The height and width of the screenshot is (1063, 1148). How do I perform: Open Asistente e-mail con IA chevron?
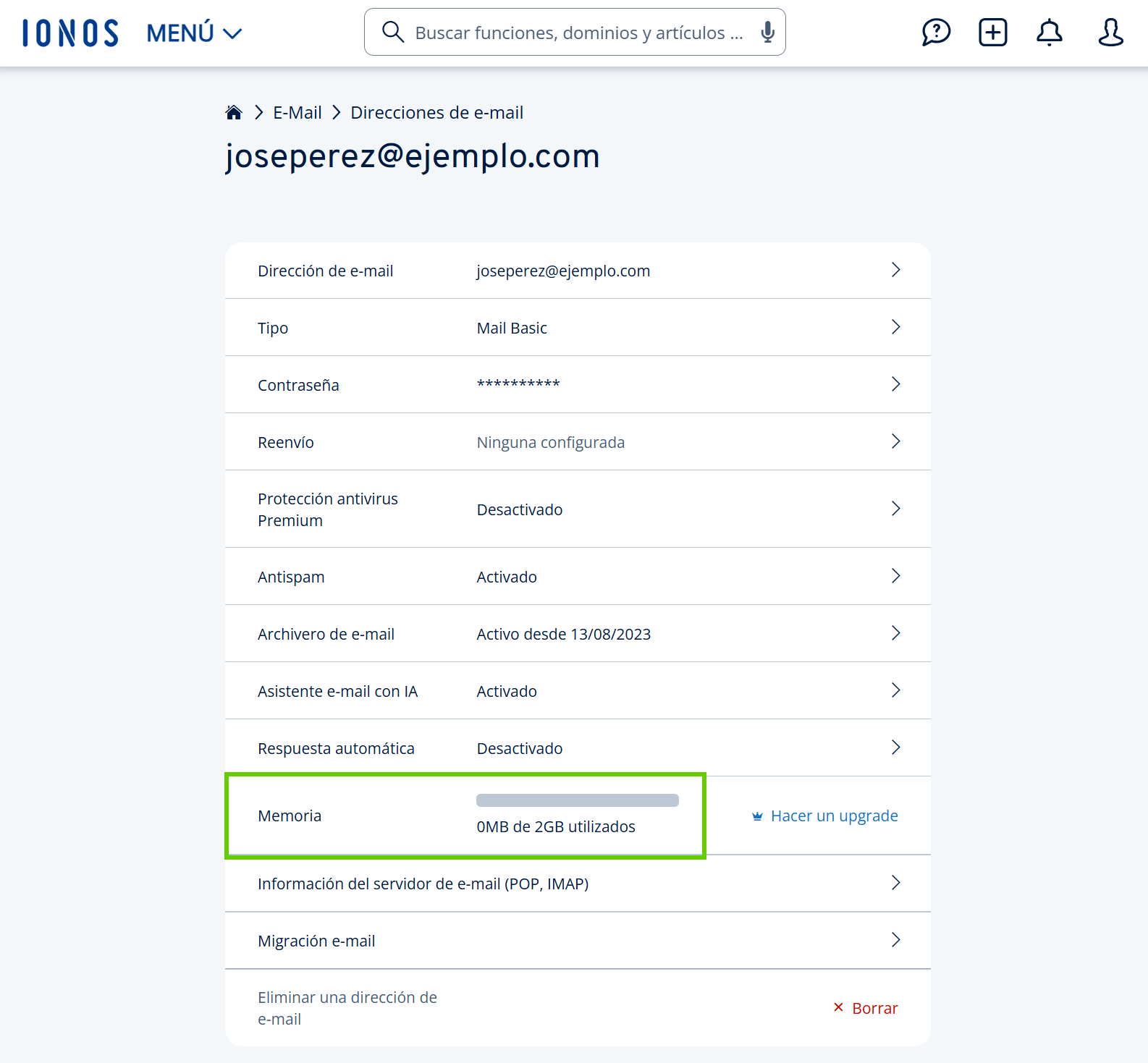pyautogui.click(x=896, y=690)
